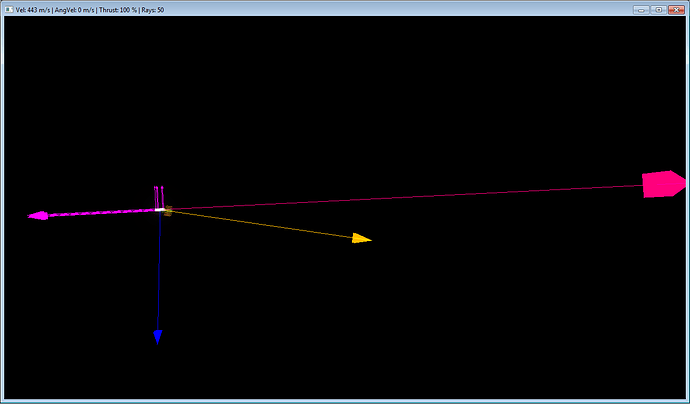The height and width of the screenshot is (404, 690).
Task: Click the application icon in title bar
Action: 9,9
